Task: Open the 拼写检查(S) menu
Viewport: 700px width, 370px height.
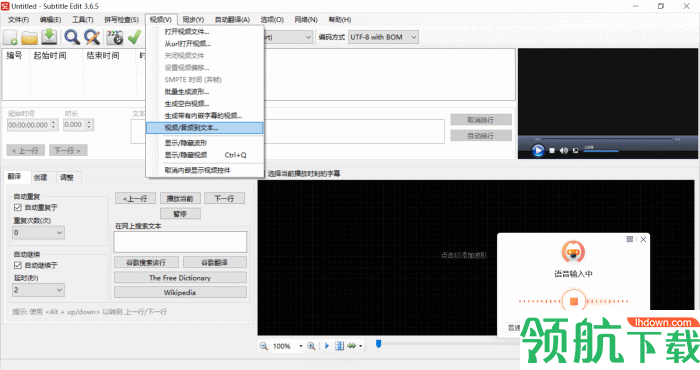Action: tap(121, 20)
